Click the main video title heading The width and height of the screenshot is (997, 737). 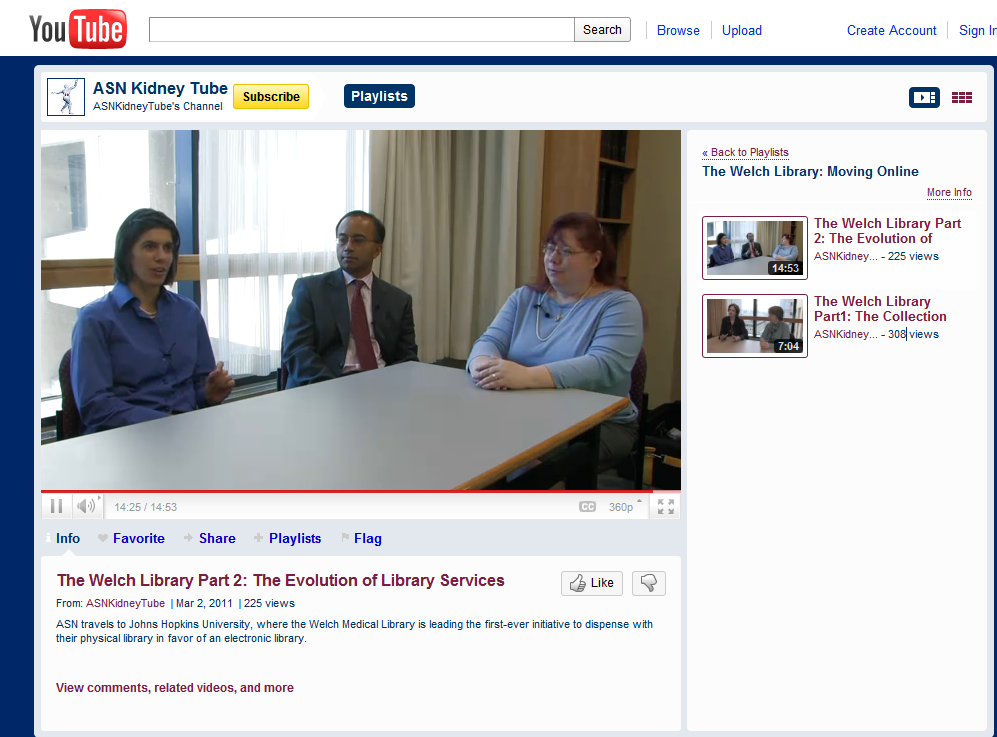280,581
